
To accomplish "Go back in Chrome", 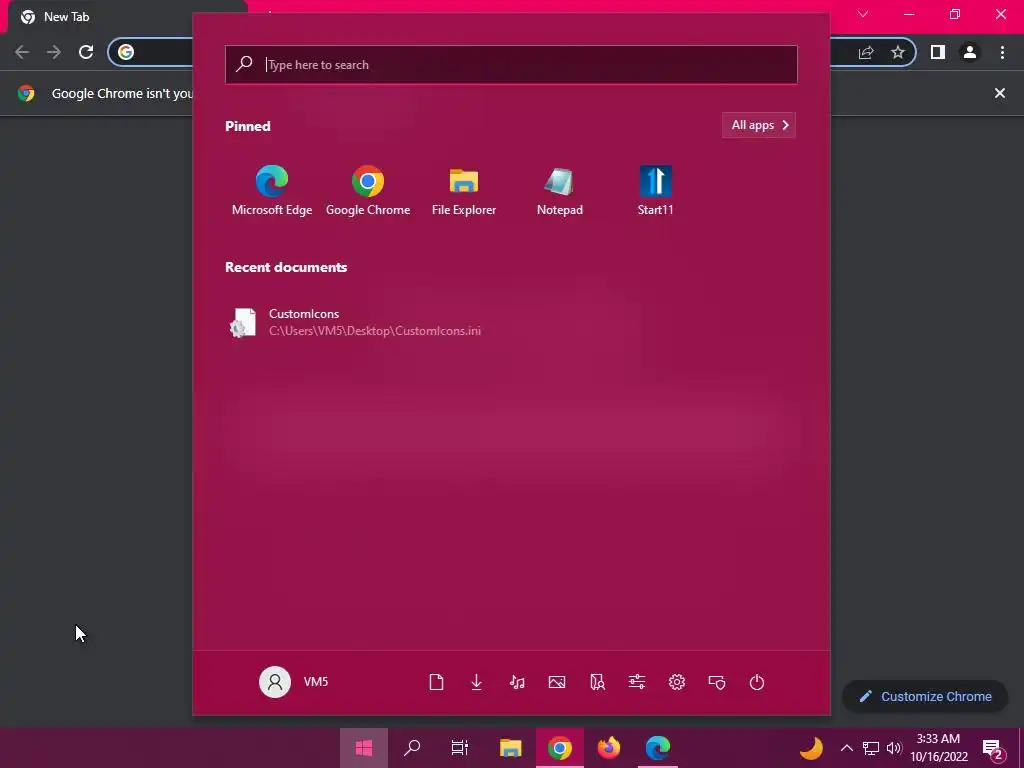I will click(x=22, y=52).
